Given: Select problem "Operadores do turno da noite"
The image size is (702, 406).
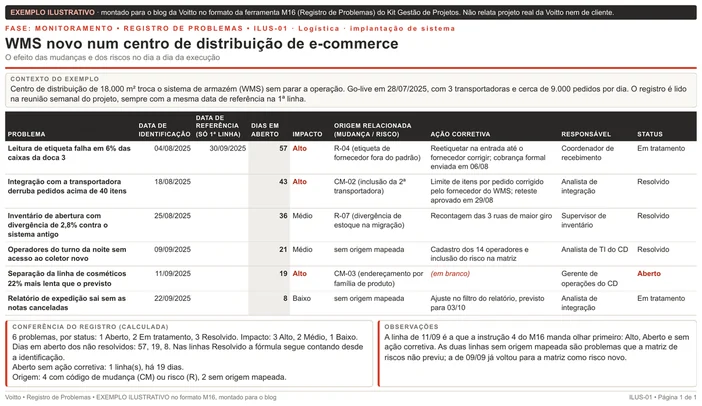Looking at the screenshot, I should (67, 254).
